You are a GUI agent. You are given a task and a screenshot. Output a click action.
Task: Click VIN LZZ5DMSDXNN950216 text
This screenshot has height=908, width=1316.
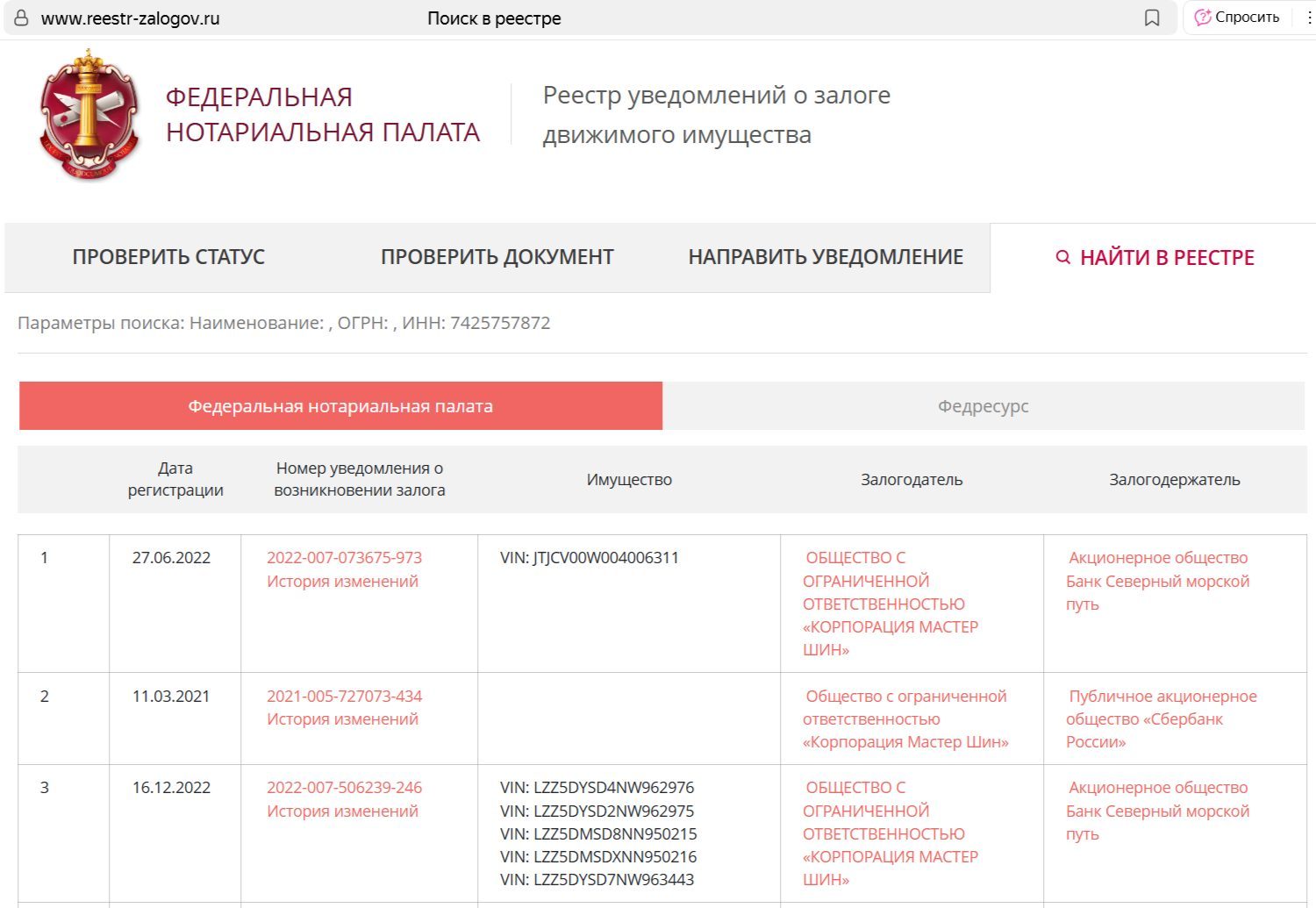coord(598,857)
